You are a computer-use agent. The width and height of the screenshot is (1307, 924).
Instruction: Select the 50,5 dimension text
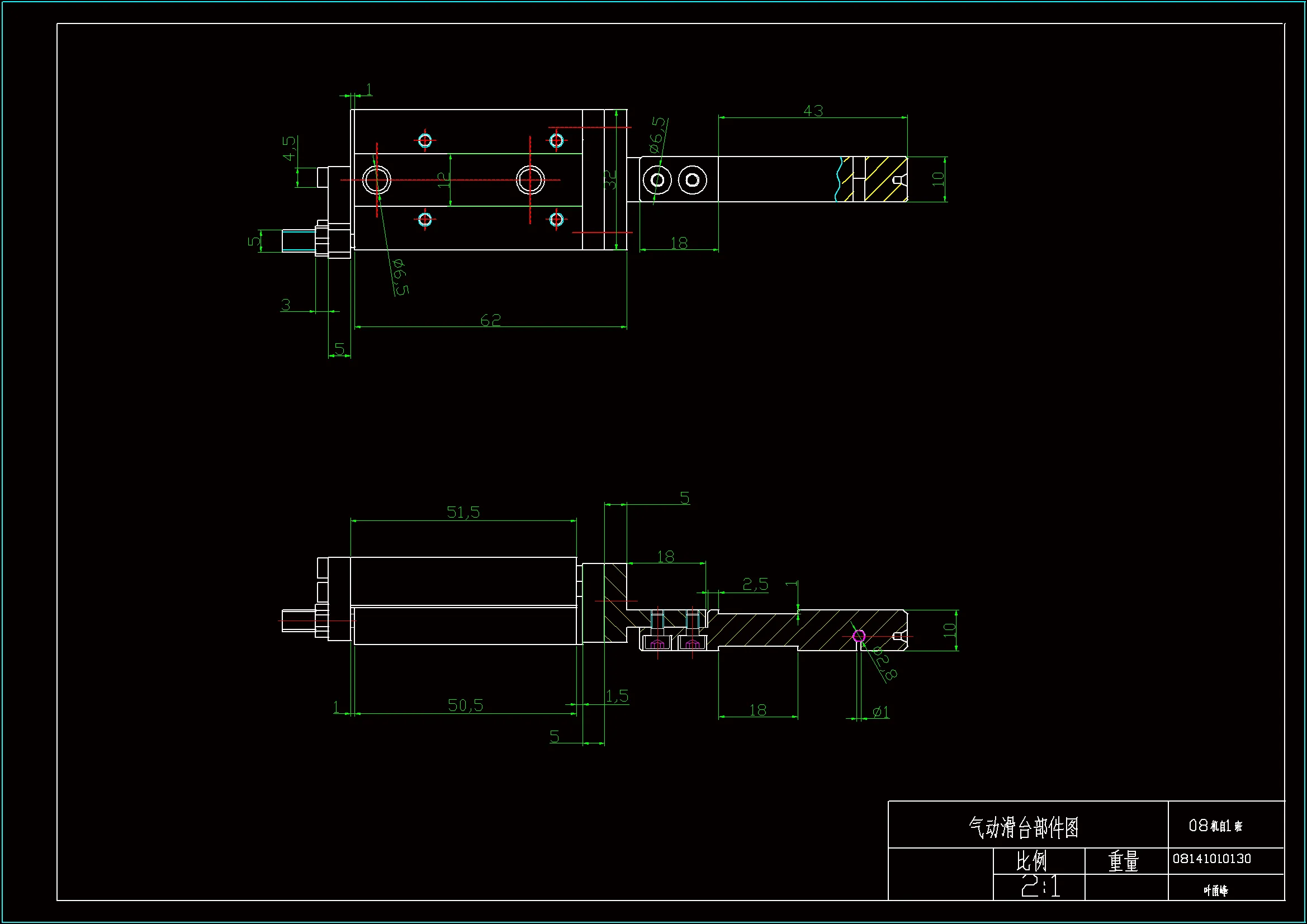pyautogui.click(x=465, y=705)
